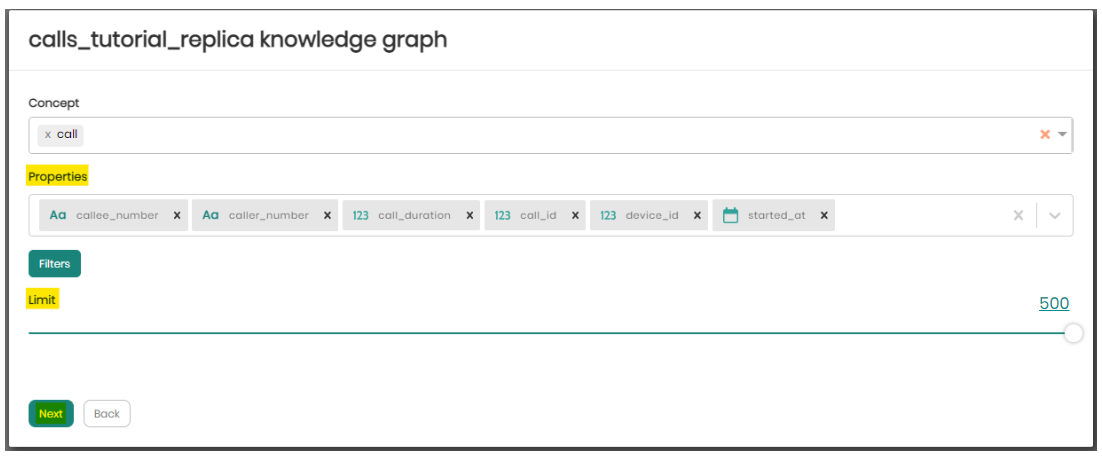Click inside the Concept input field
Viewport: 1102px width, 459px height.
(500, 134)
